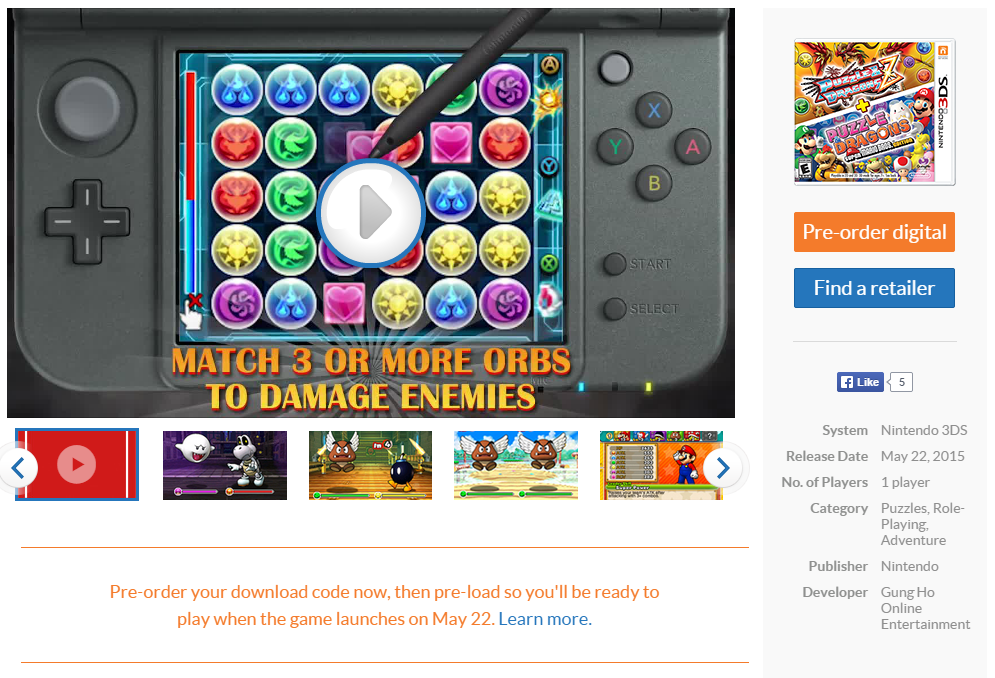
Task: Click the Find a retailer button
Action: click(x=874, y=288)
